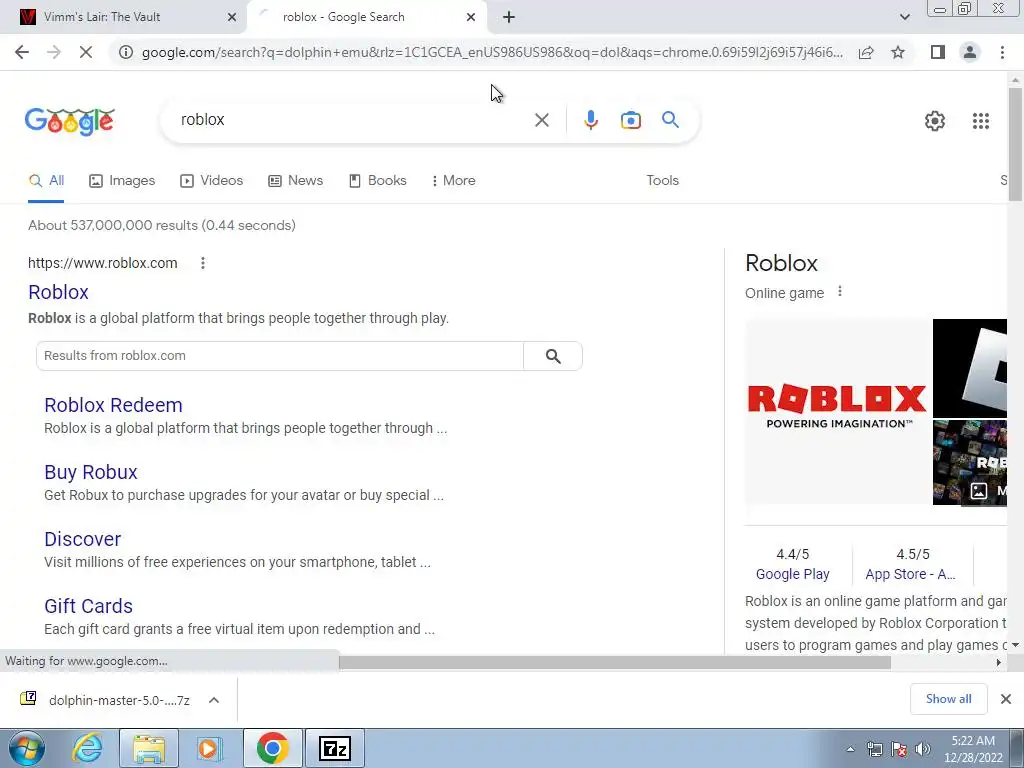
Task: Switch to Books results
Action: tap(377, 181)
